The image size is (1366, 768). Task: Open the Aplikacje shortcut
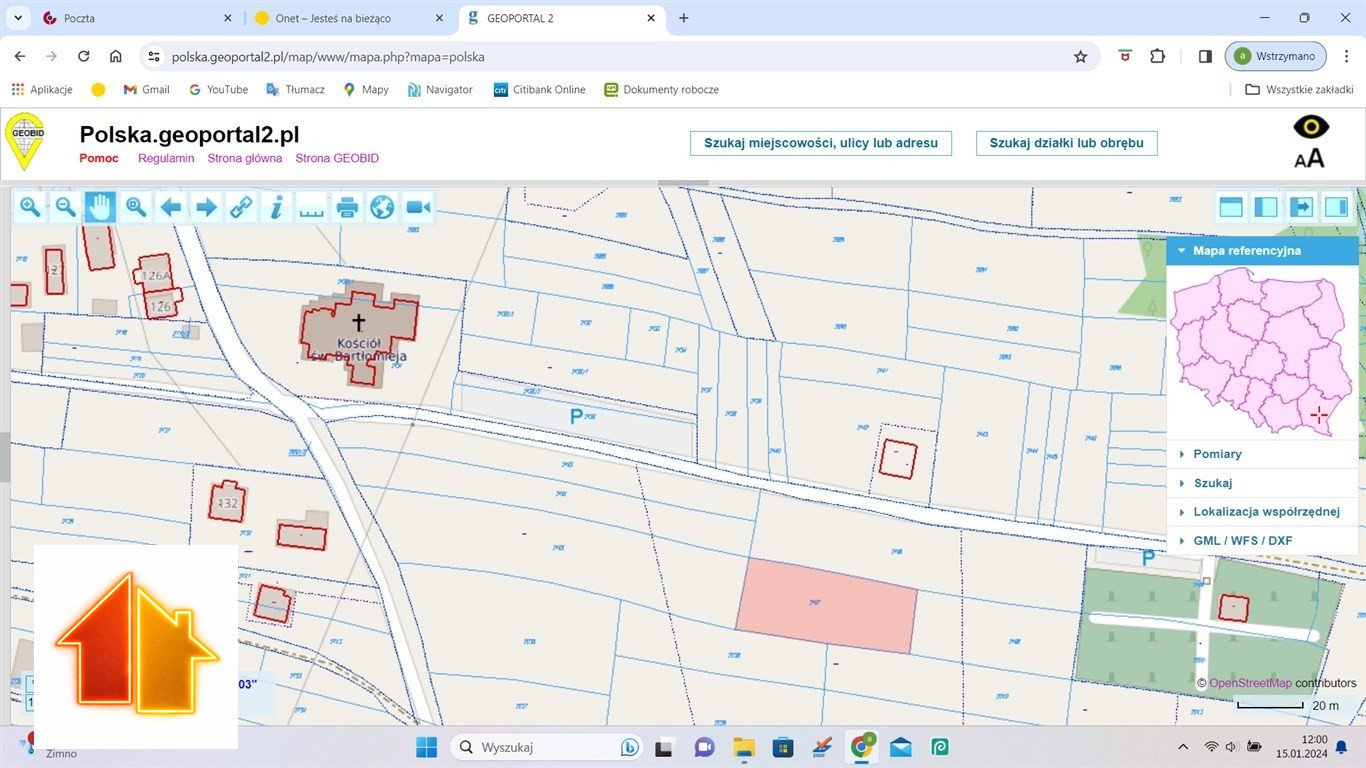pyautogui.click(x=42, y=89)
